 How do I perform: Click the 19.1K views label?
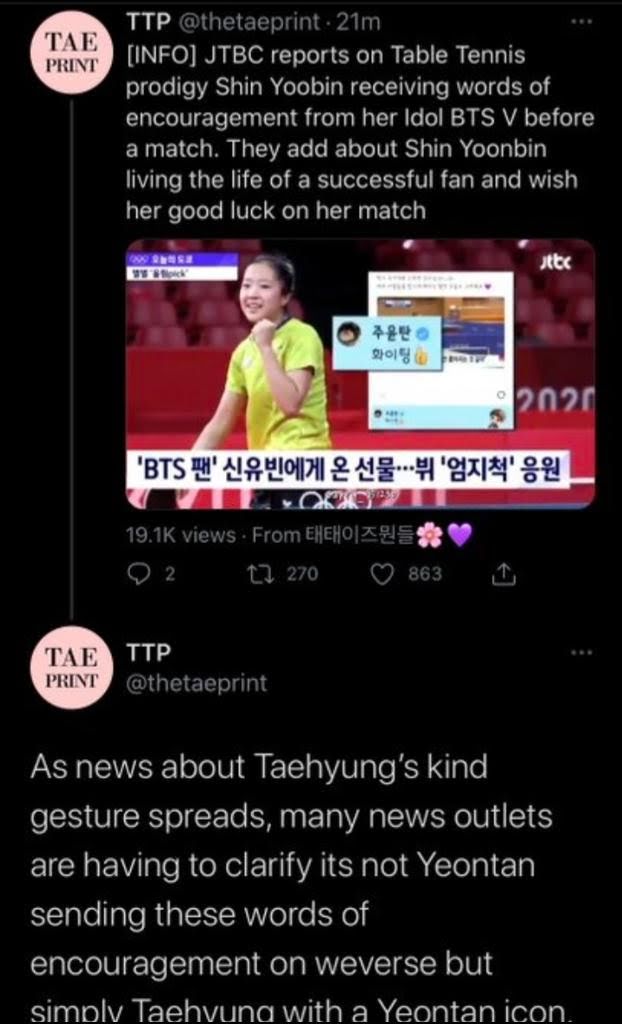coord(181,536)
